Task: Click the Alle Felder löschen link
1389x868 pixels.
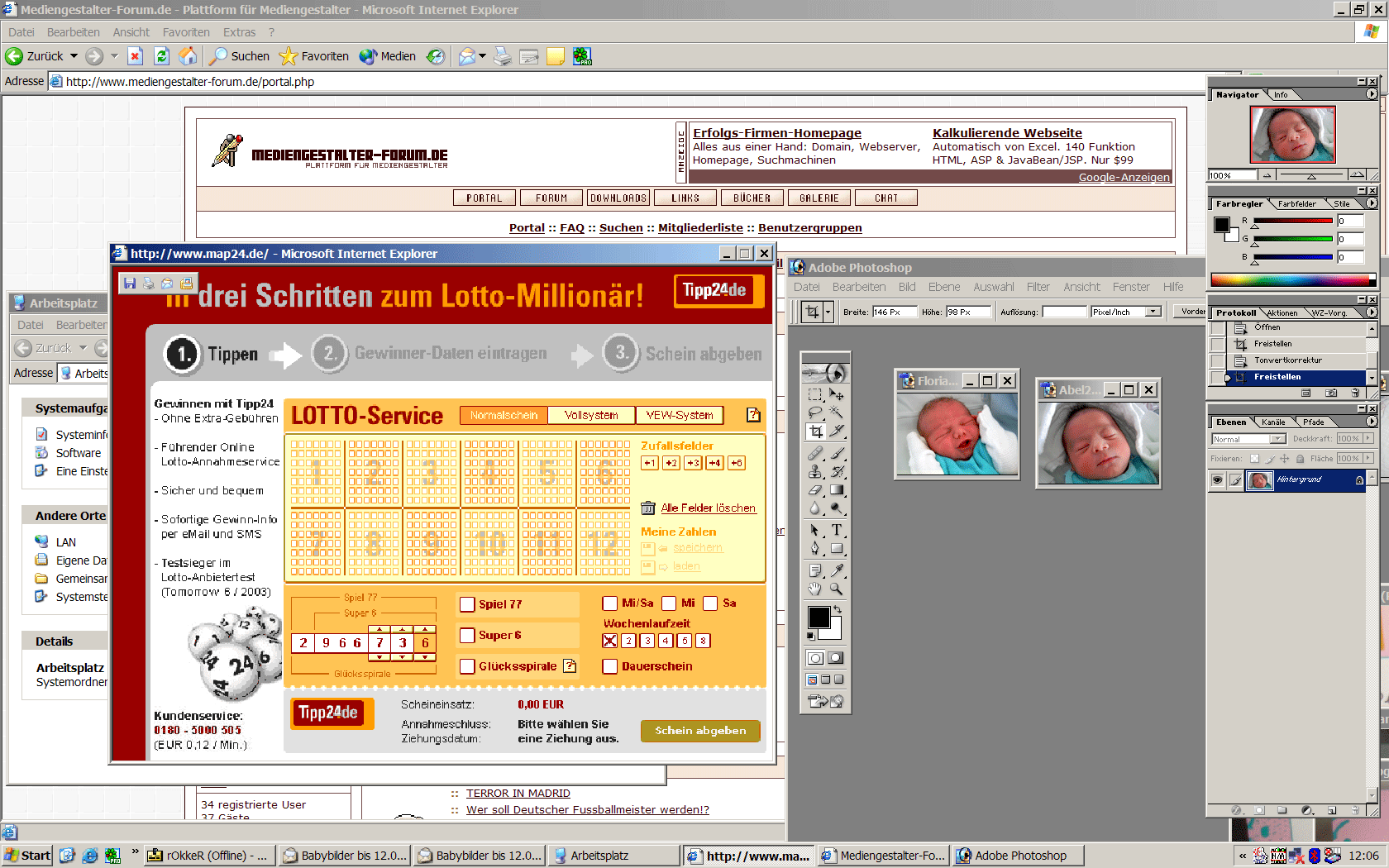Action: point(708,508)
